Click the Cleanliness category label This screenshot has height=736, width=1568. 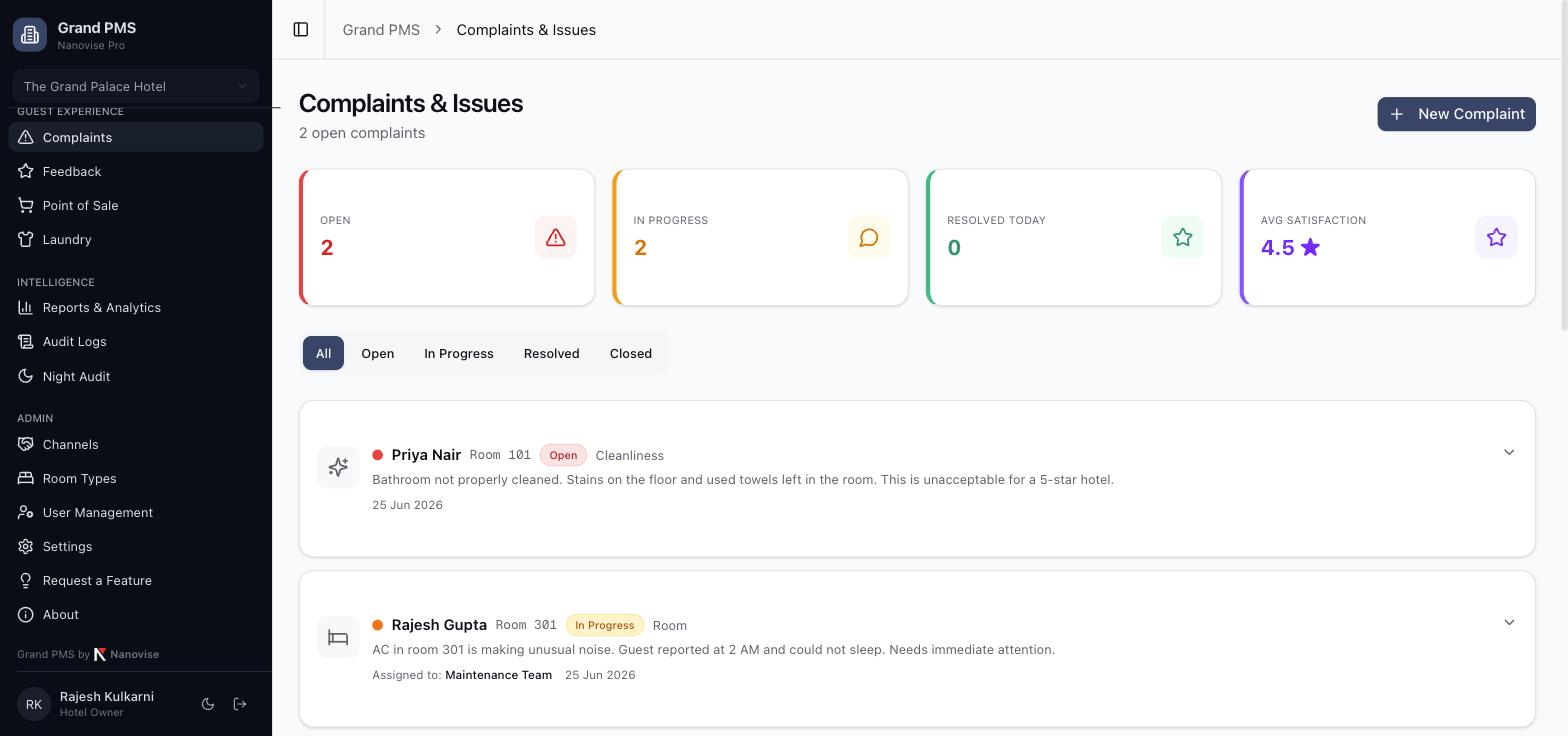tap(630, 455)
